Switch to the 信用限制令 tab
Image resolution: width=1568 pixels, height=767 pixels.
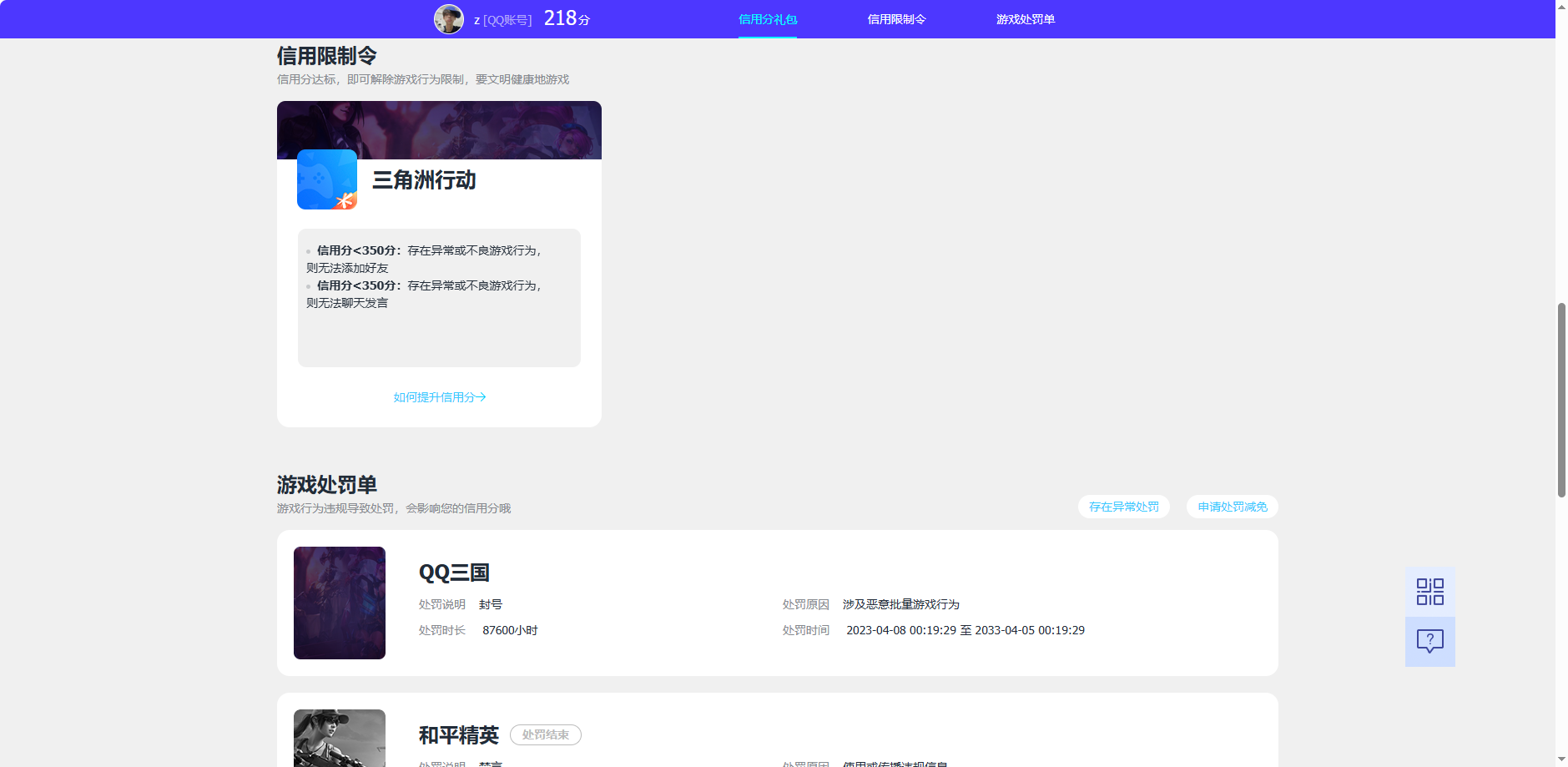point(896,19)
